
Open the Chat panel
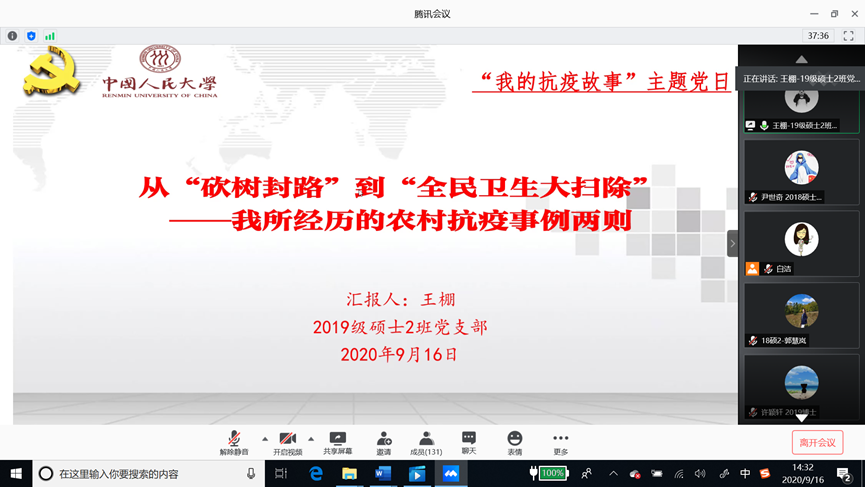[469, 443]
